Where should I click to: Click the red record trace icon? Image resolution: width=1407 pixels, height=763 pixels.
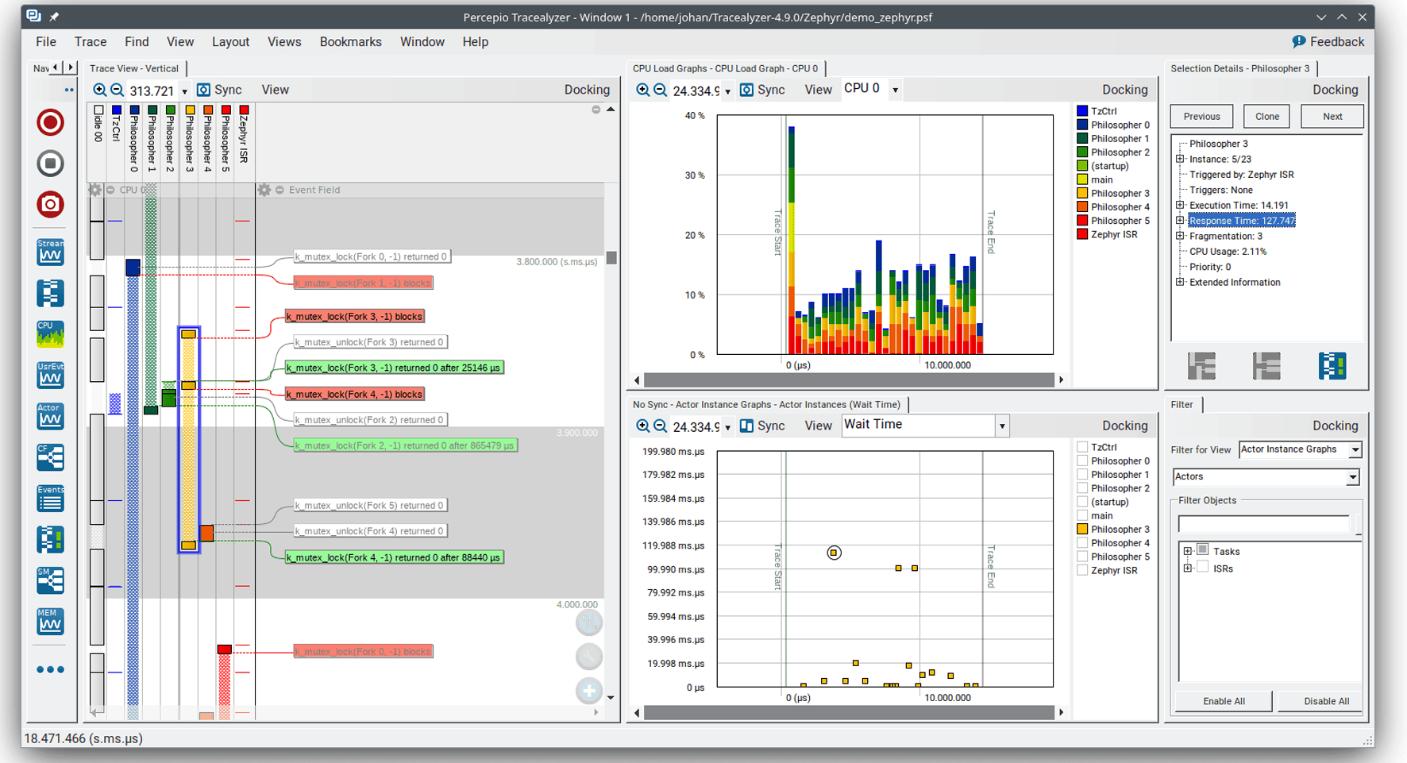(x=50, y=122)
